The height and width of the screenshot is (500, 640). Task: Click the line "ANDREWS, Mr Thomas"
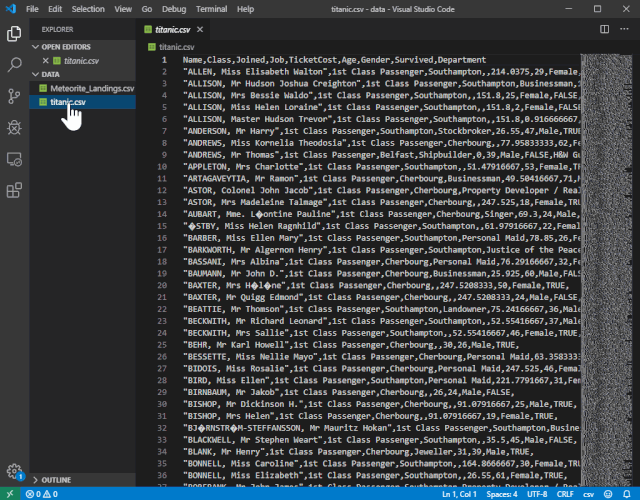pyautogui.click(x=381, y=155)
